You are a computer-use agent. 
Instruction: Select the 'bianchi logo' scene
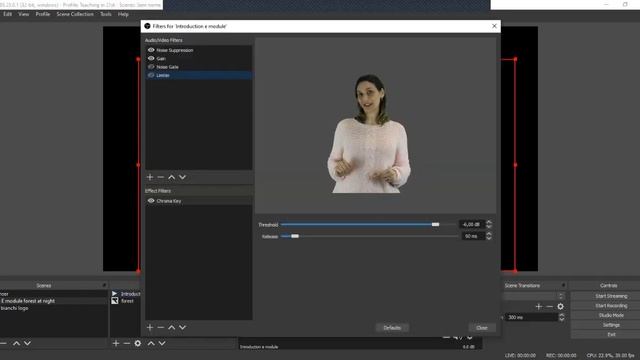[x=53, y=308]
